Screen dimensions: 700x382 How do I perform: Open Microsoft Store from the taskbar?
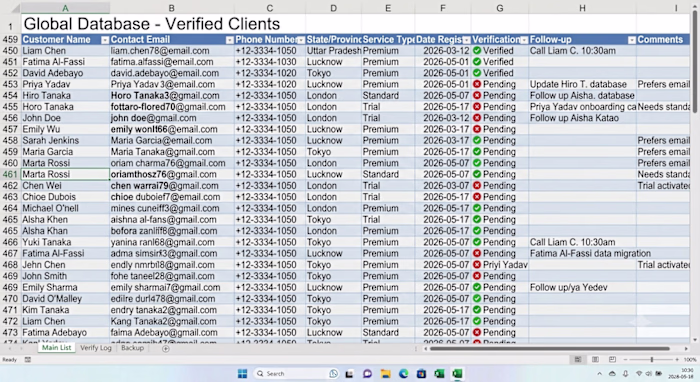[x=421, y=374]
